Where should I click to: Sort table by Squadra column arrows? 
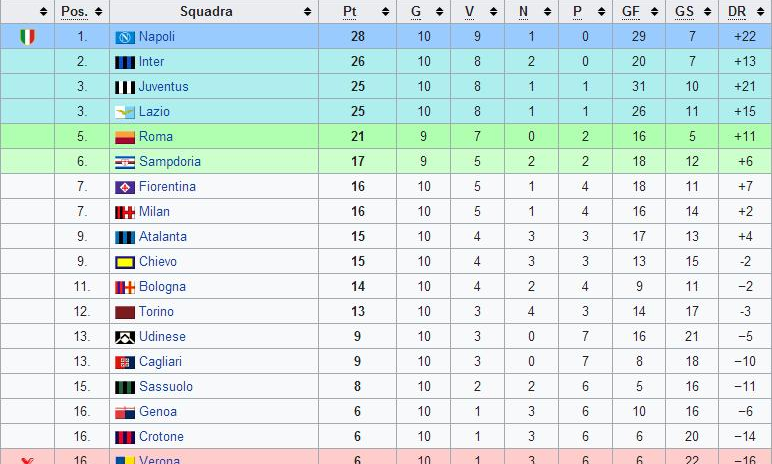pos(308,11)
